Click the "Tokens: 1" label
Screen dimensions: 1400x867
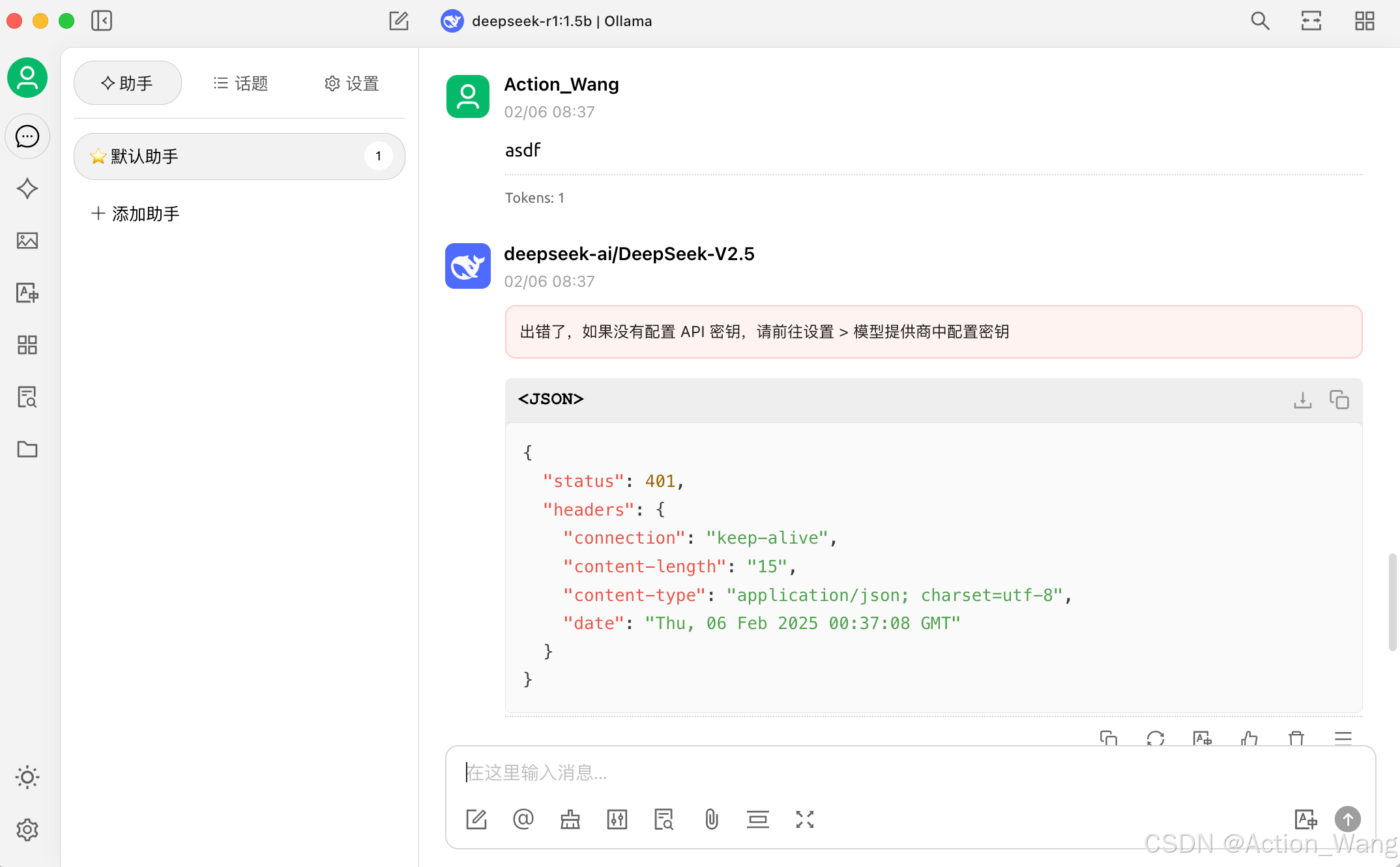(x=534, y=198)
